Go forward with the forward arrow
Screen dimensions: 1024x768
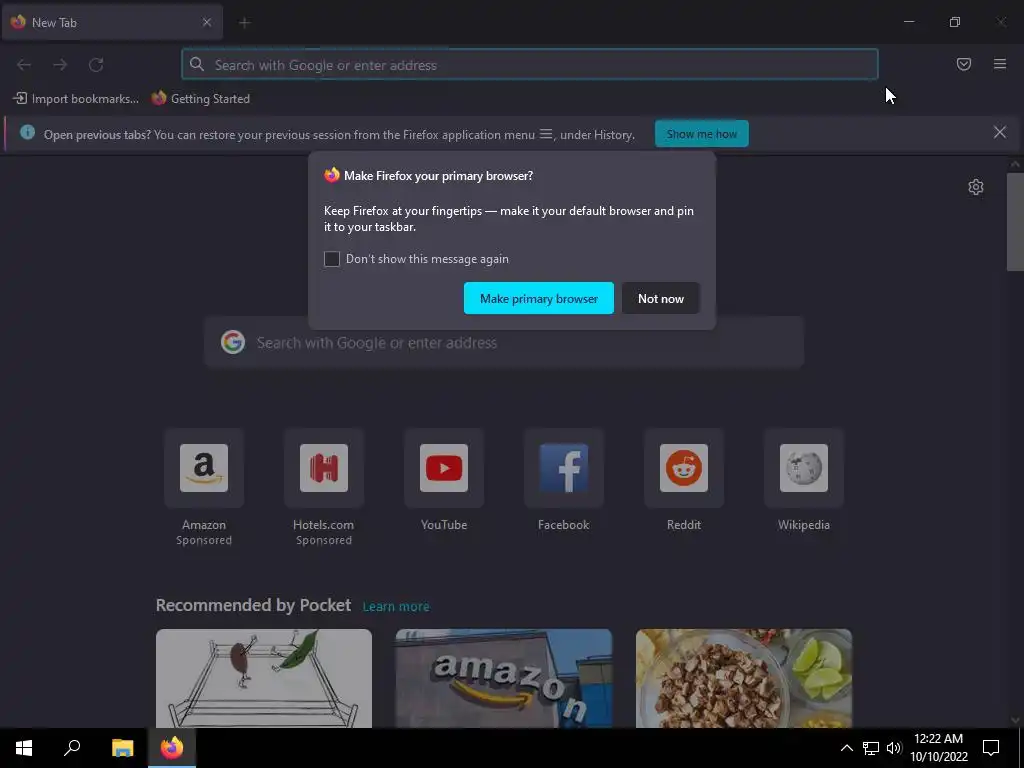tap(60, 65)
